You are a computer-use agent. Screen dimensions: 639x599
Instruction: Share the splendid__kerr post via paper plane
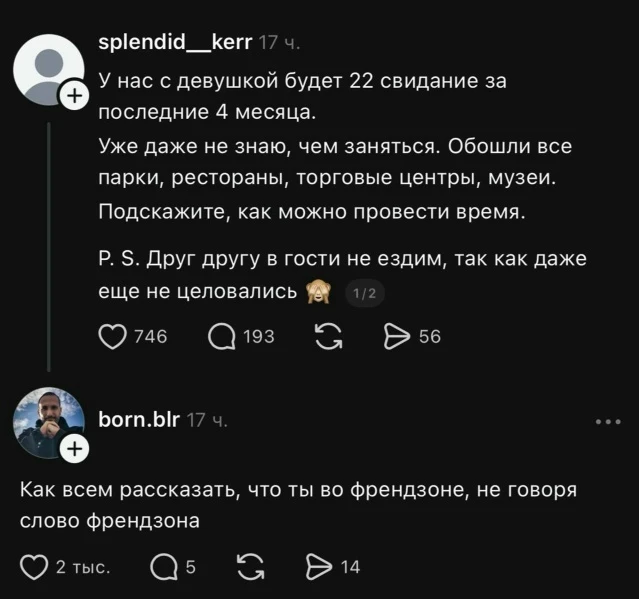(397, 337)
